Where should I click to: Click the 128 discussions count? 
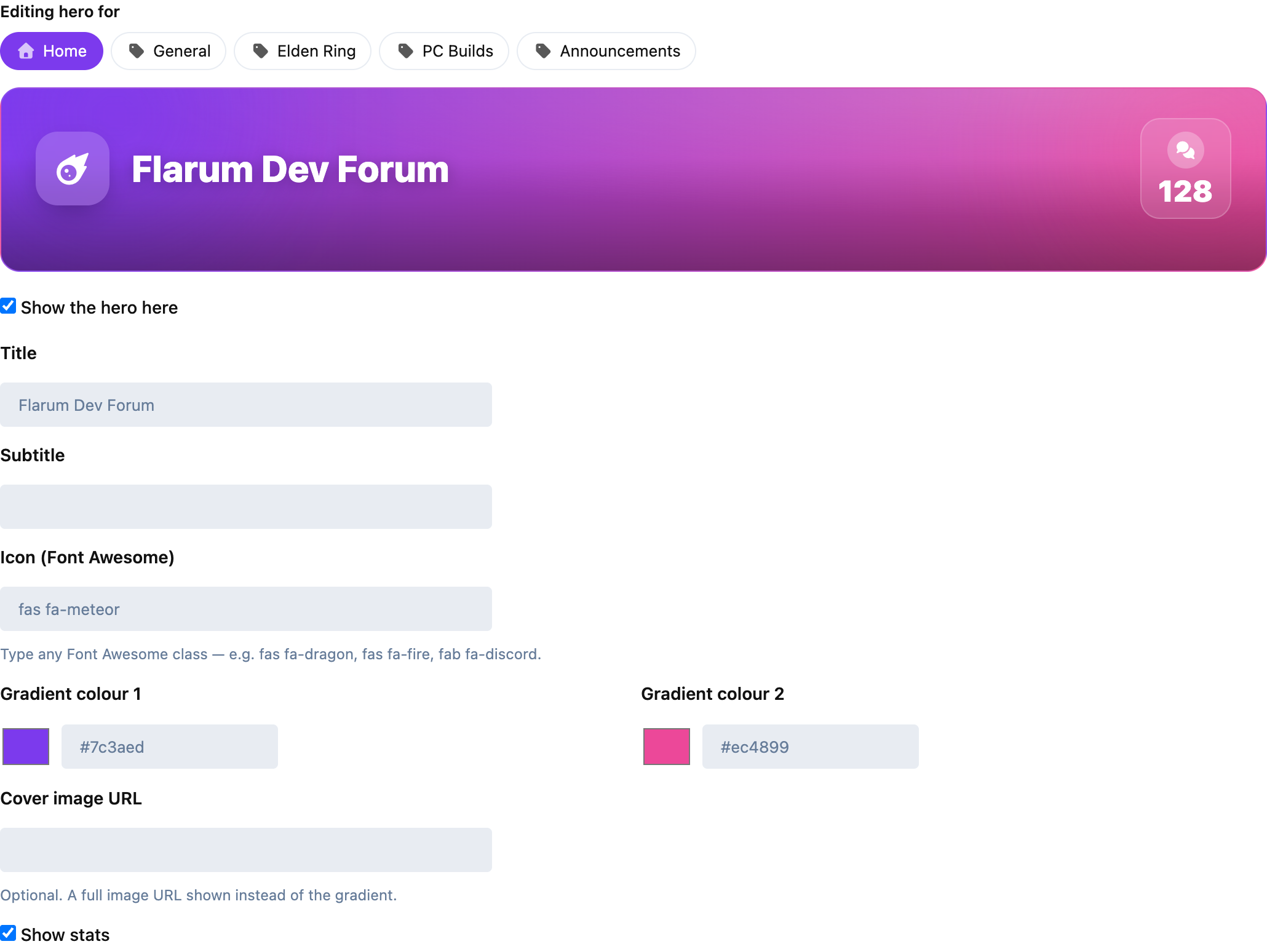1185,191
